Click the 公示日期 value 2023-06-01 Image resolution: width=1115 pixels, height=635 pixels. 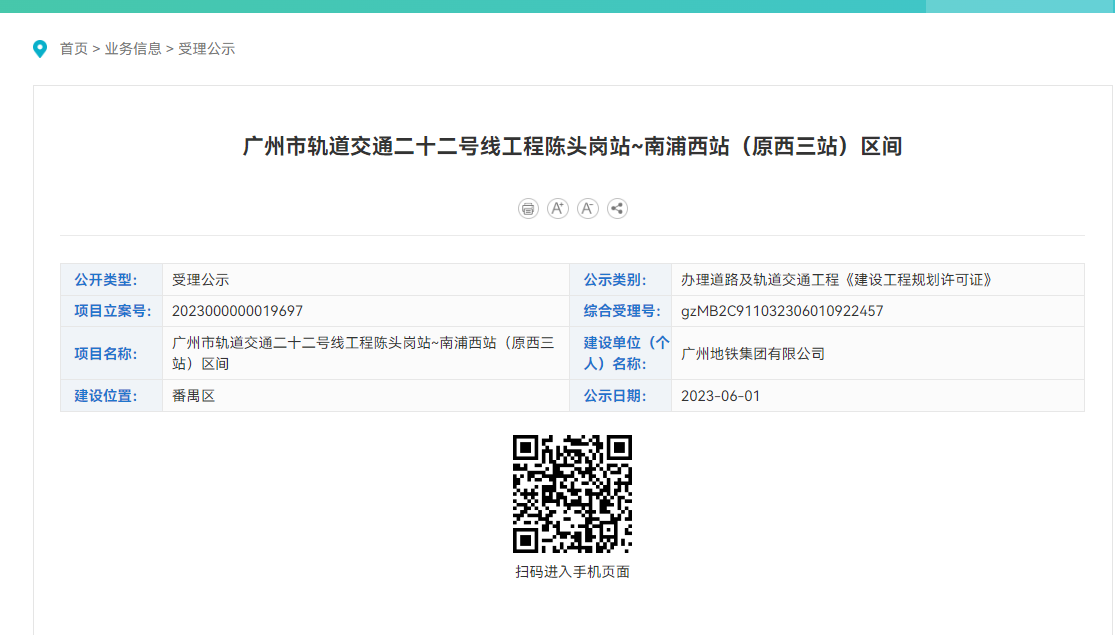724,395
